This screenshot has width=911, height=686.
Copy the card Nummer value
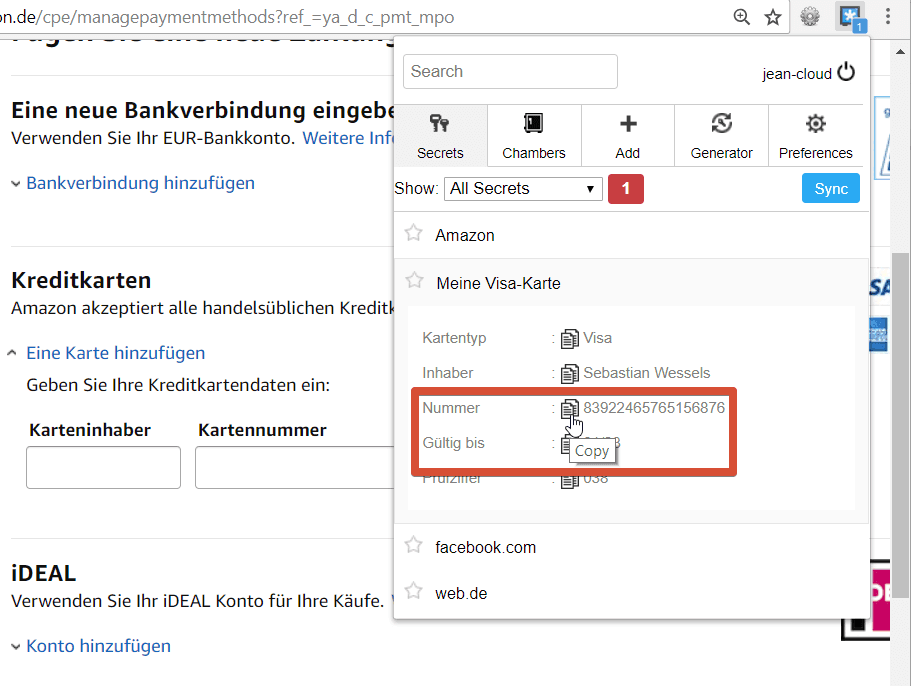click(x=569, y=409)
